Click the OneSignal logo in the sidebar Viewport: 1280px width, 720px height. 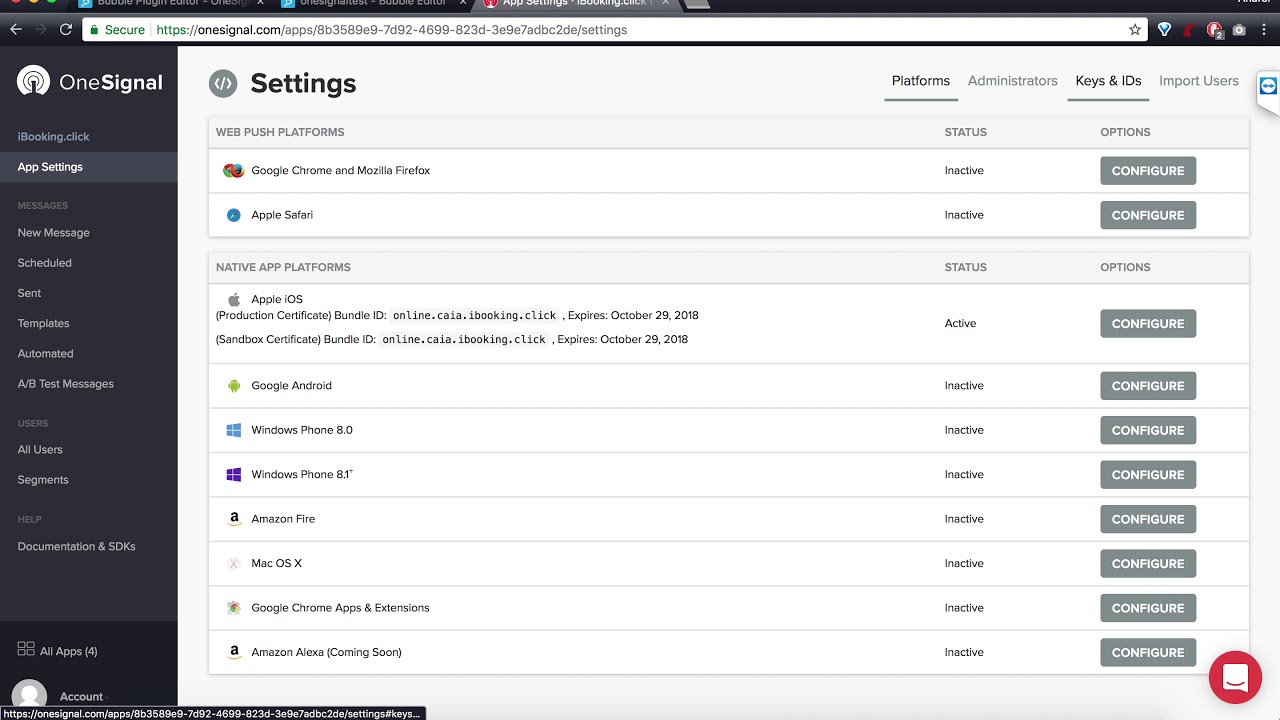pos(89,82)
